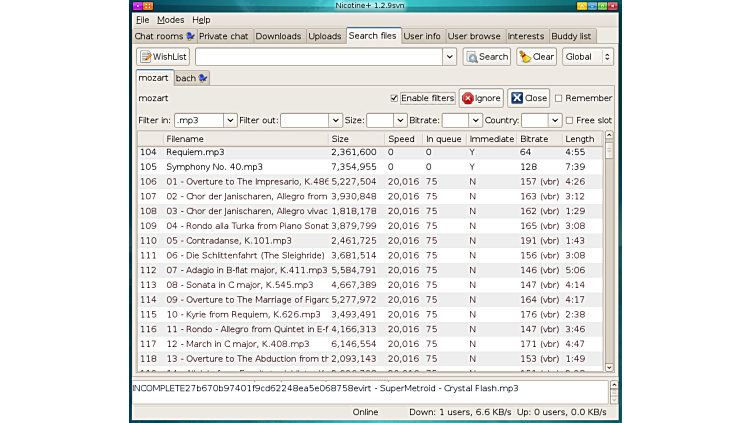Open the Modes menu
This screenshot has width=752, height=423.
click(170, 20)
